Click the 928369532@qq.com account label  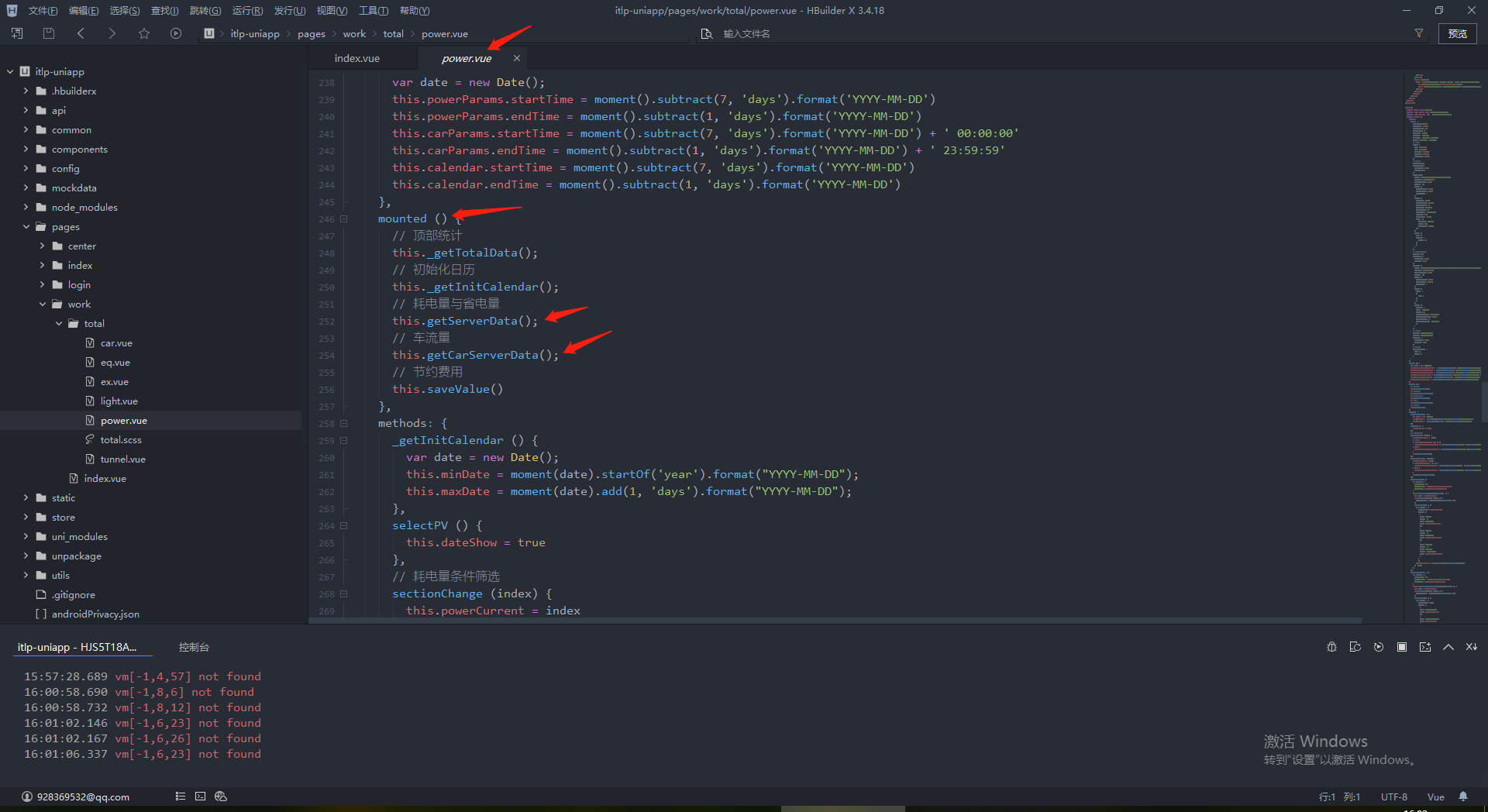pyautogui.click(x=83, y=797)
